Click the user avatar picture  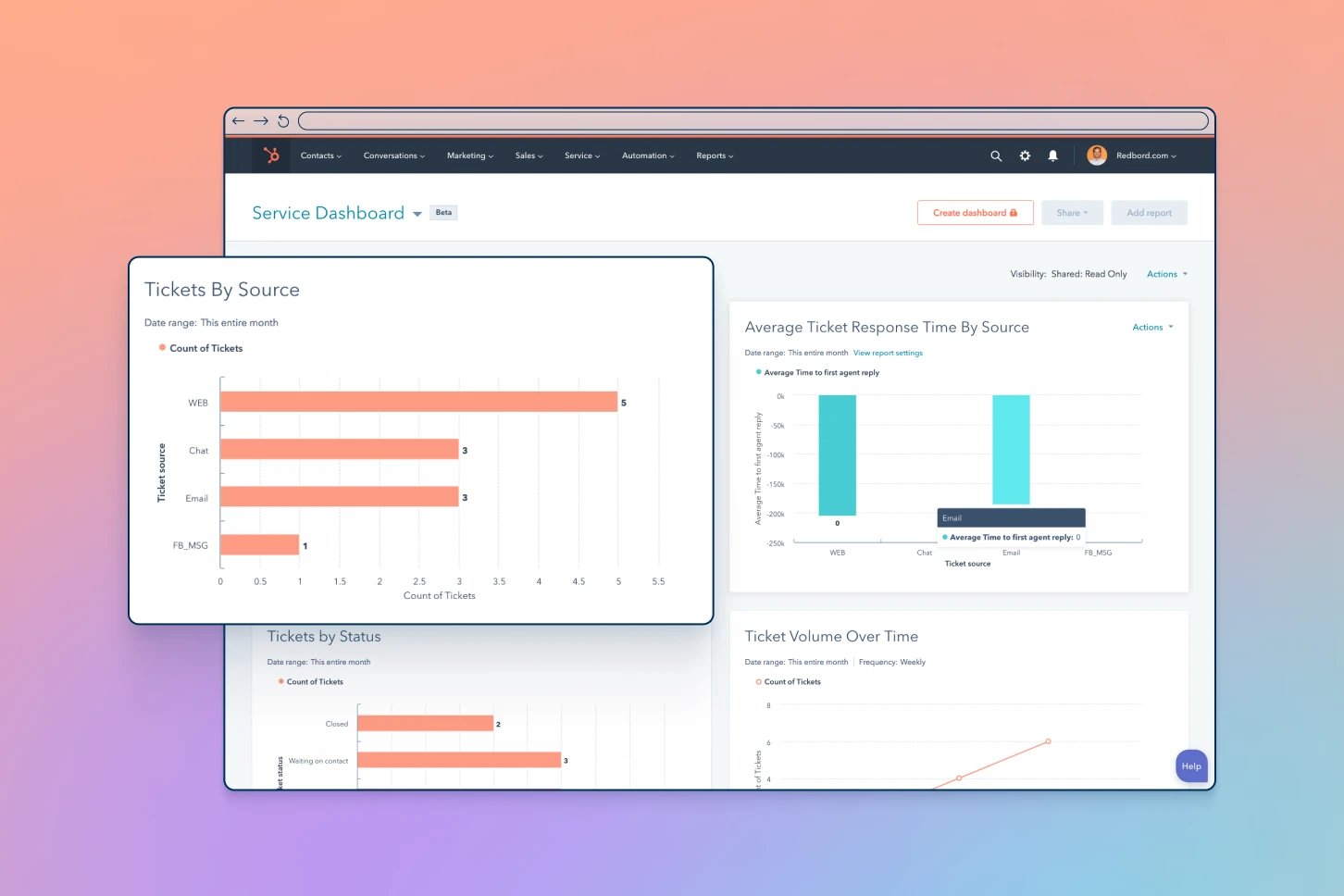coord(1097,156)
